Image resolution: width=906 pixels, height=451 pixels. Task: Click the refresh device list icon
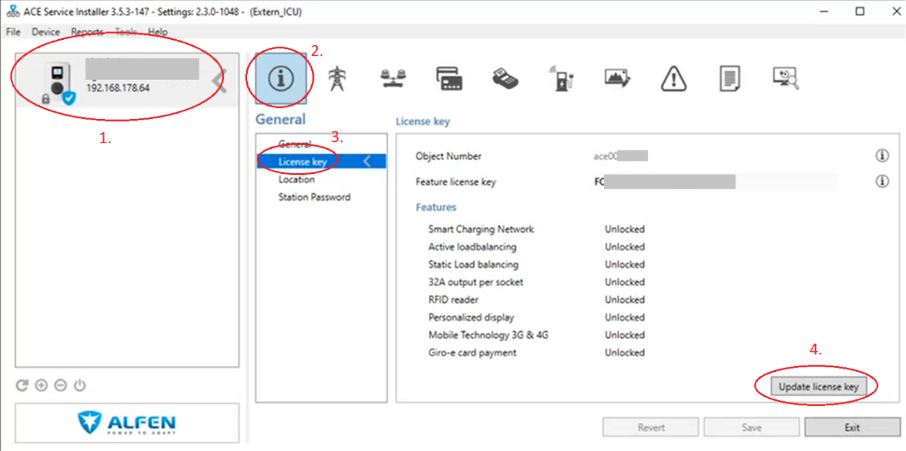pyautogui.click(x=22, y=386)
